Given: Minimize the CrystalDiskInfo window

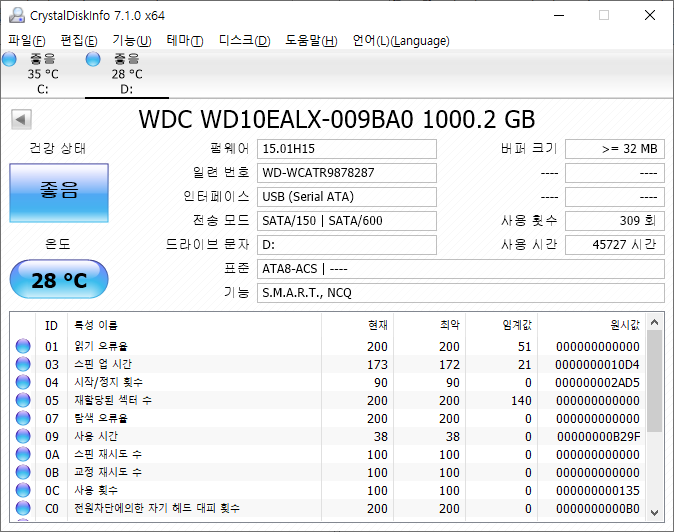Looking at the screenshot, I should pyautogui.click(x=559, y=15).
